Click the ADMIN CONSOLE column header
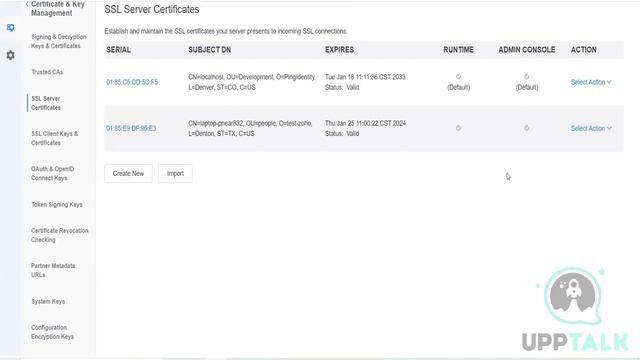The height and width of the screenshot is (360, 640). click(x=527, y=50)
